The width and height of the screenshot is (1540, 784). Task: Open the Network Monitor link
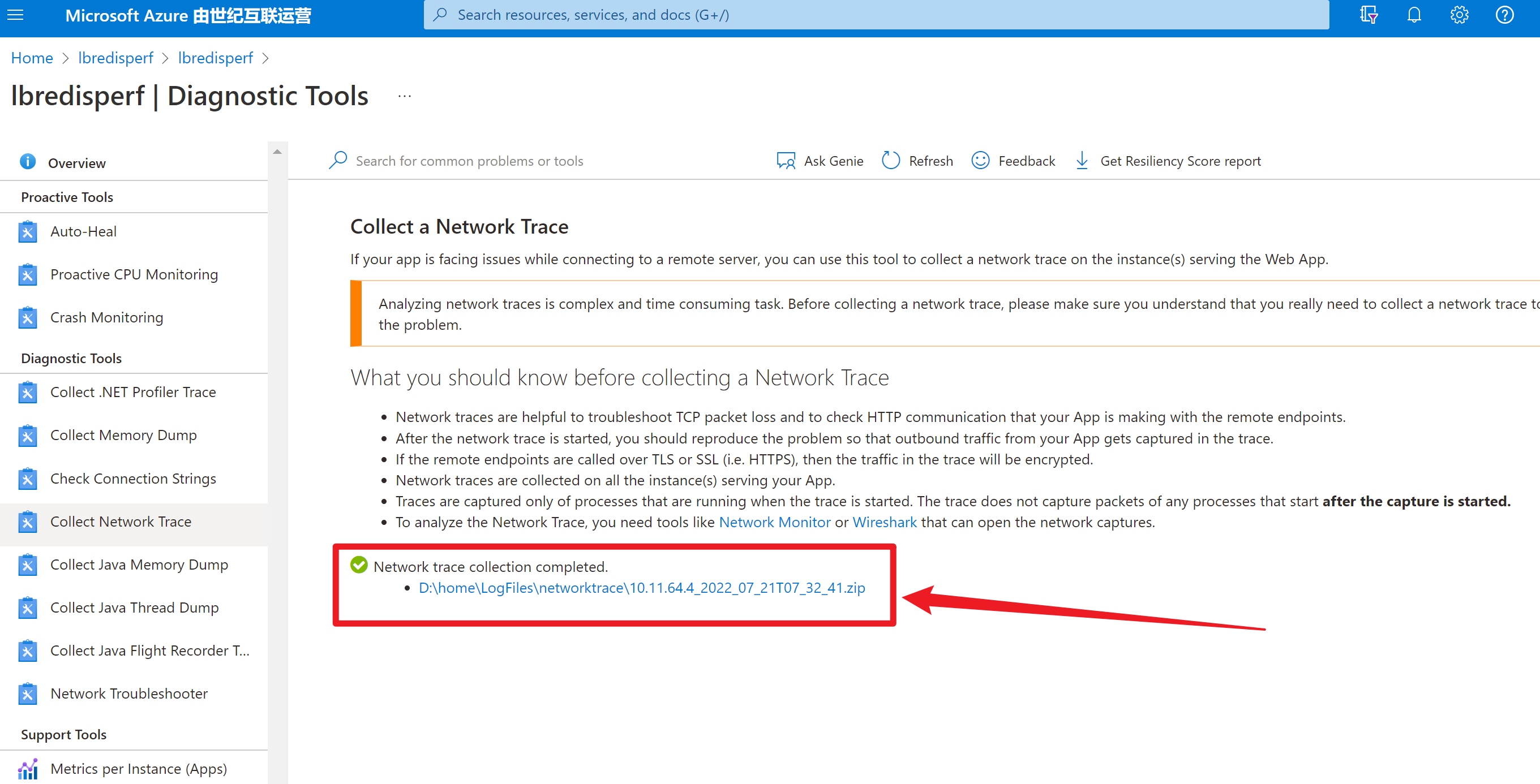coord(774,522)
